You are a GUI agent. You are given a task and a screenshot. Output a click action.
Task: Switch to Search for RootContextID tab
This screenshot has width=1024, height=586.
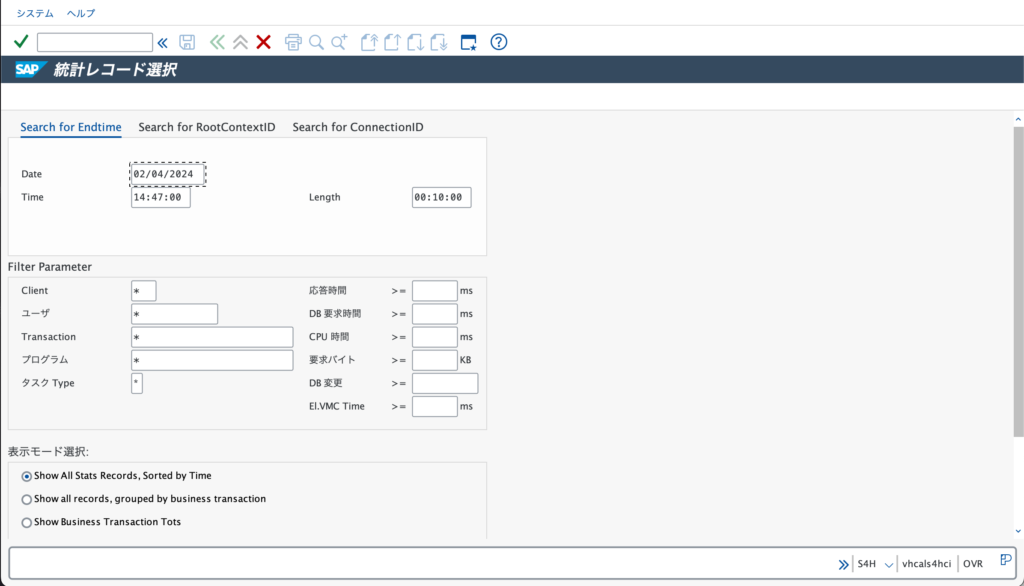(206, 127)
